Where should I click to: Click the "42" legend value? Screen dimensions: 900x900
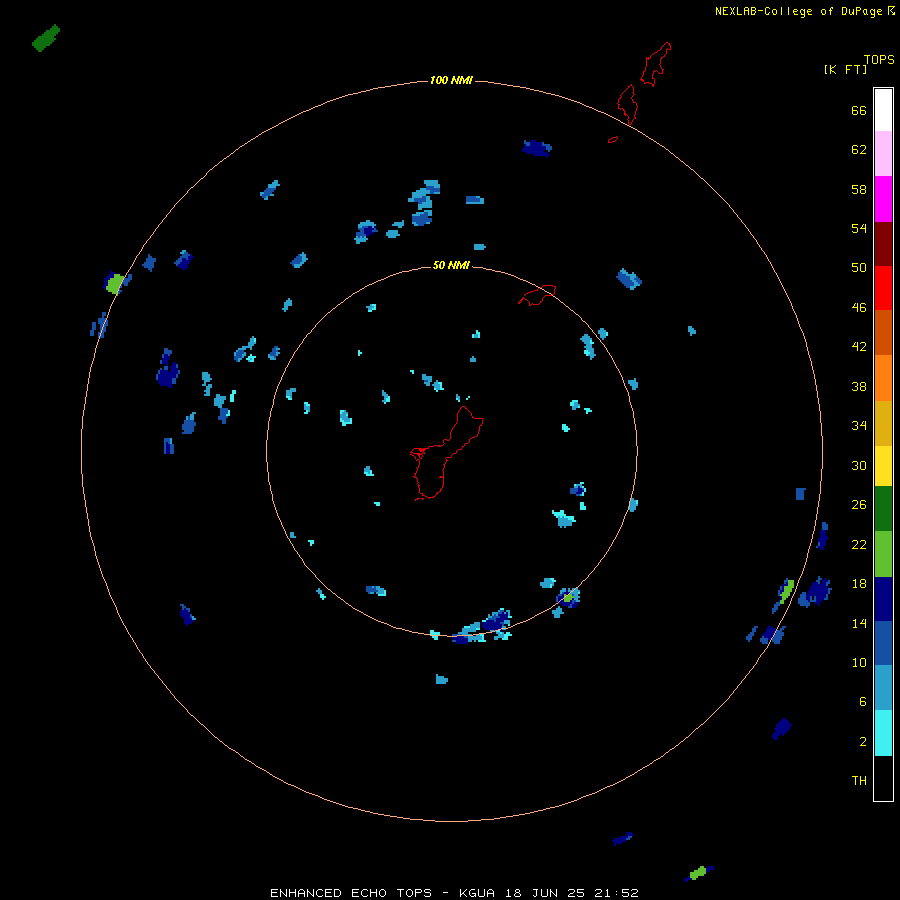pos(859,347)
